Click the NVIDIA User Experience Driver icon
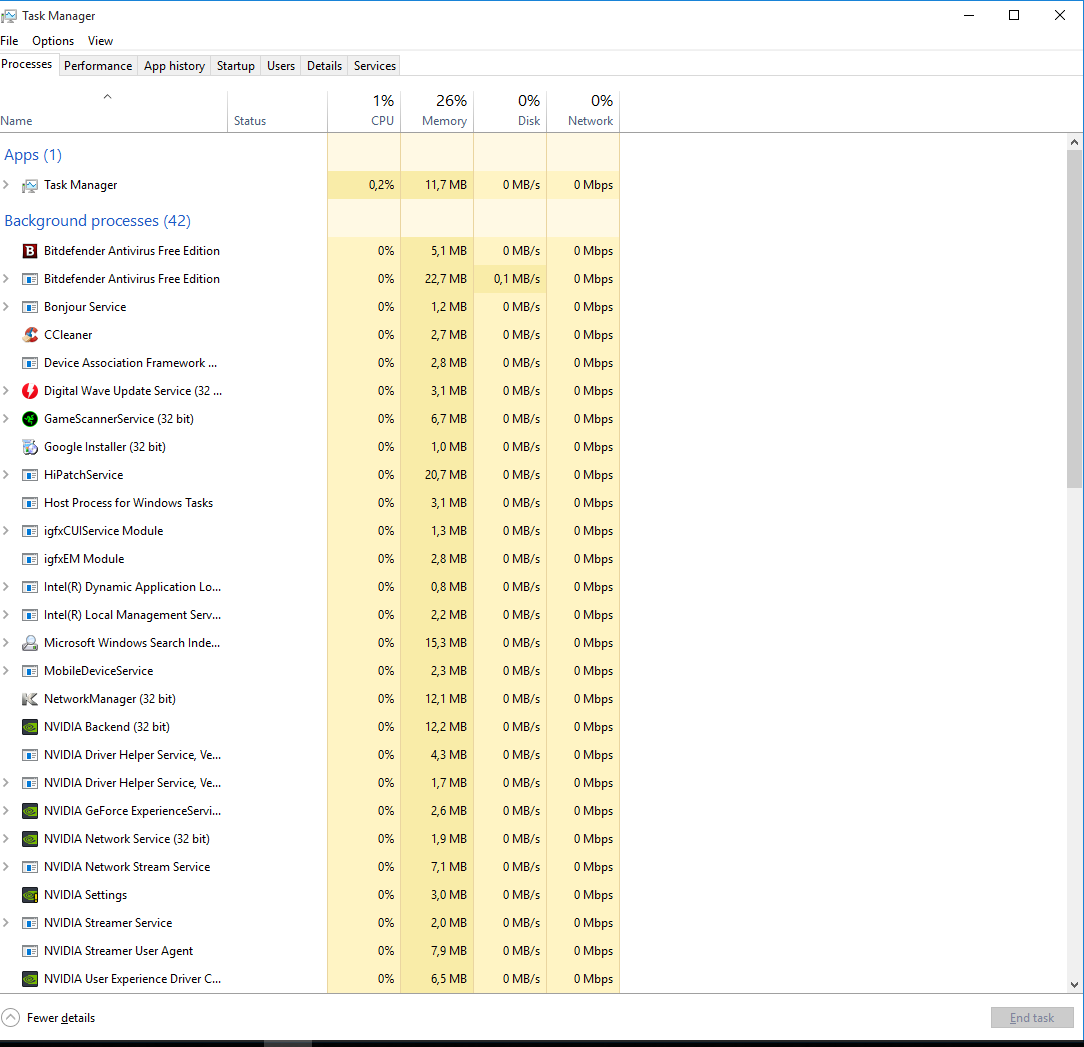This screenshot has width=1084, height=1047. tap(30, 979)
